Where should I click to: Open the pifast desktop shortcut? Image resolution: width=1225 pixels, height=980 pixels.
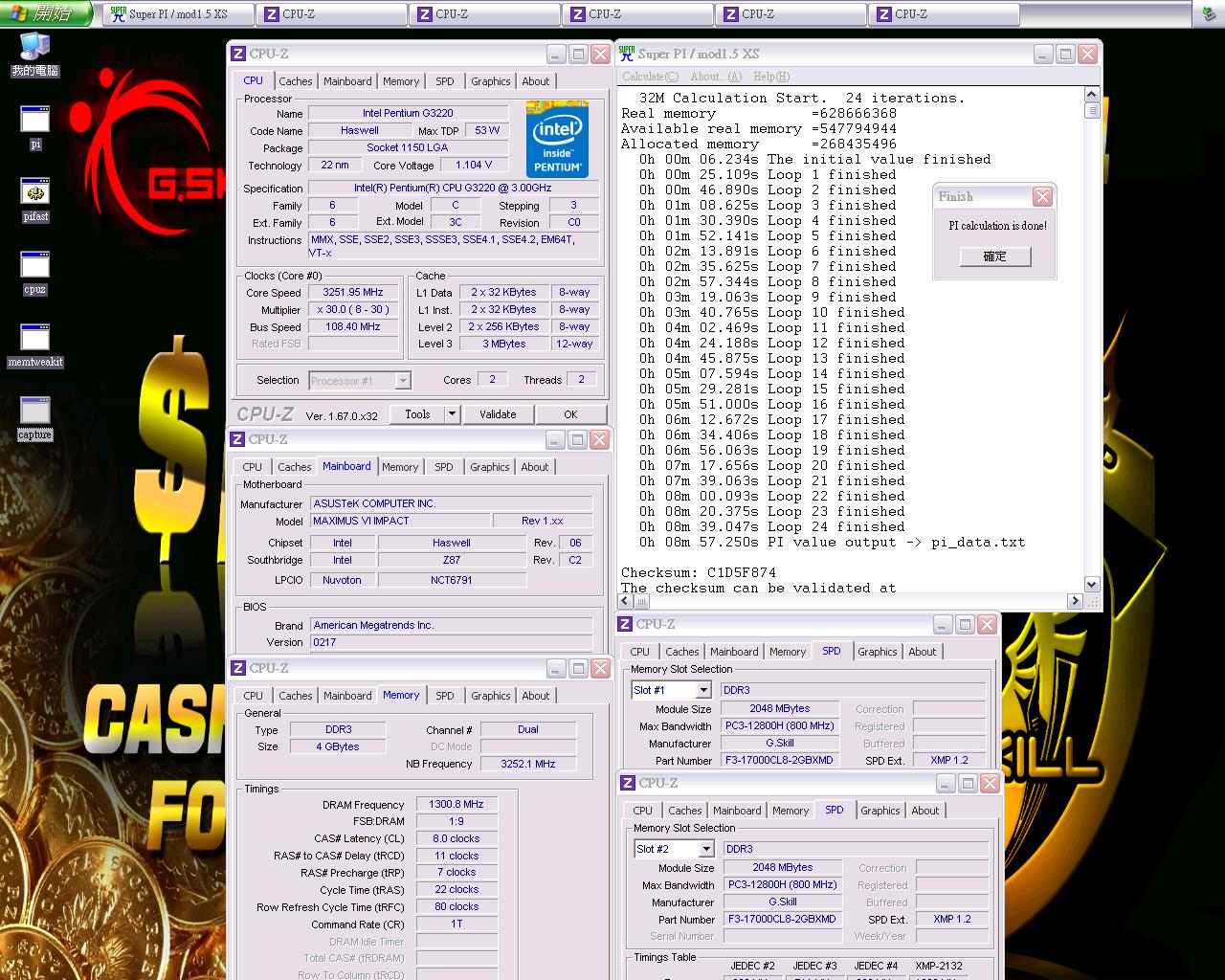pos(34,200)
